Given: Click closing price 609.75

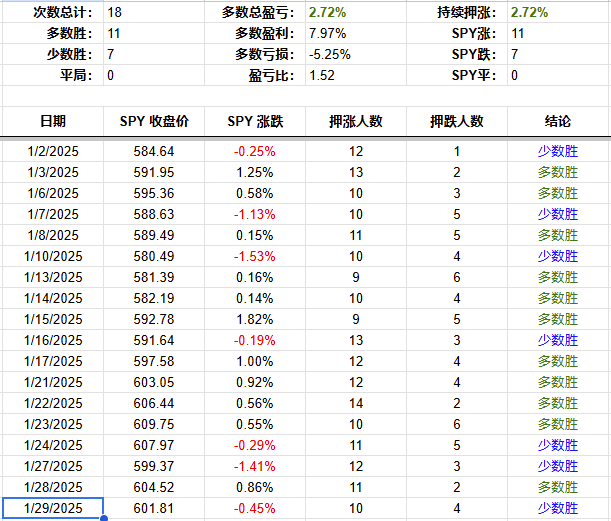Looking at the screenshot, I should tap(154, 425).
